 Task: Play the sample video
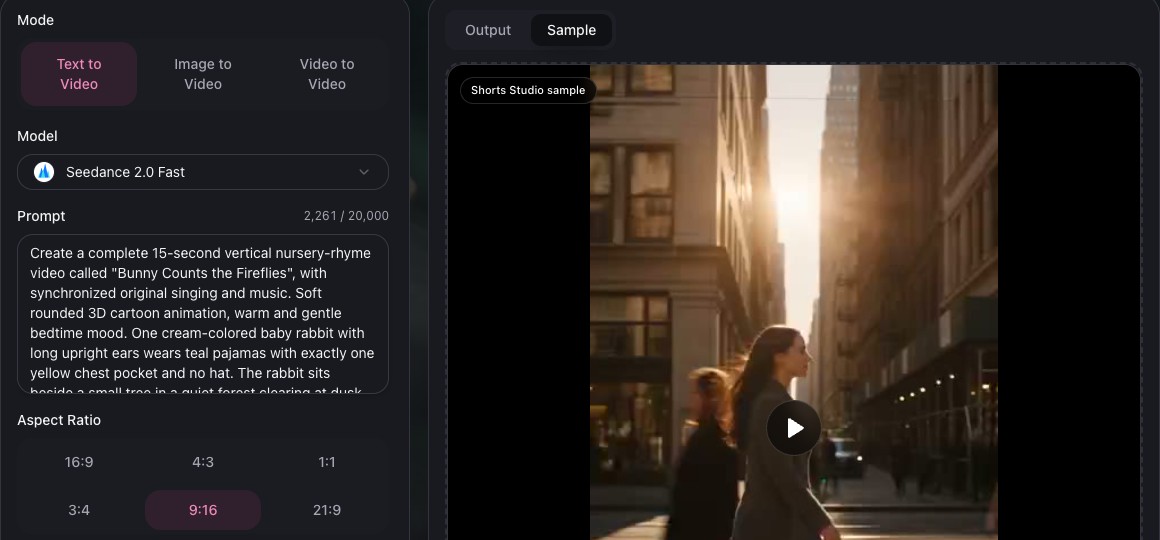tap(794, 428)
